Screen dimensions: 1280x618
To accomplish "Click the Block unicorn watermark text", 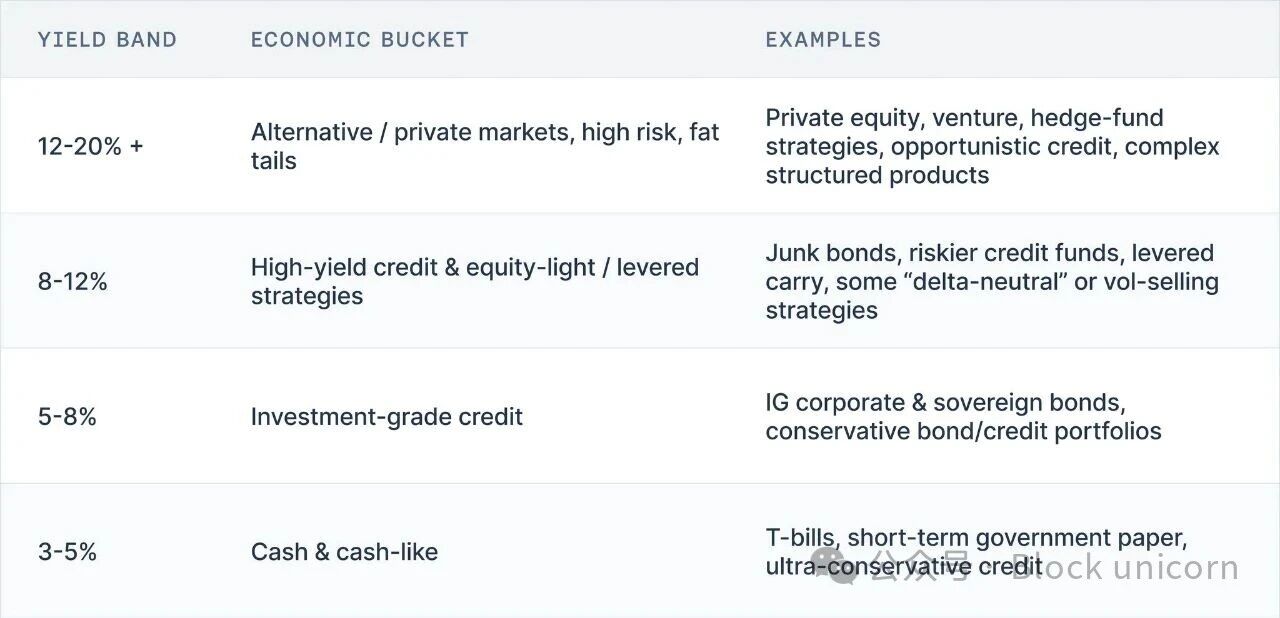I will coord(1124,568).
